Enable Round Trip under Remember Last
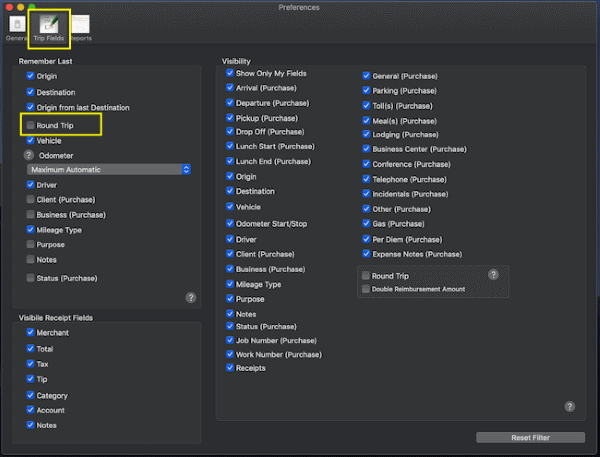The height and width of the screenshot is (457, 600). pyautogui.click(x=30, y=126)
